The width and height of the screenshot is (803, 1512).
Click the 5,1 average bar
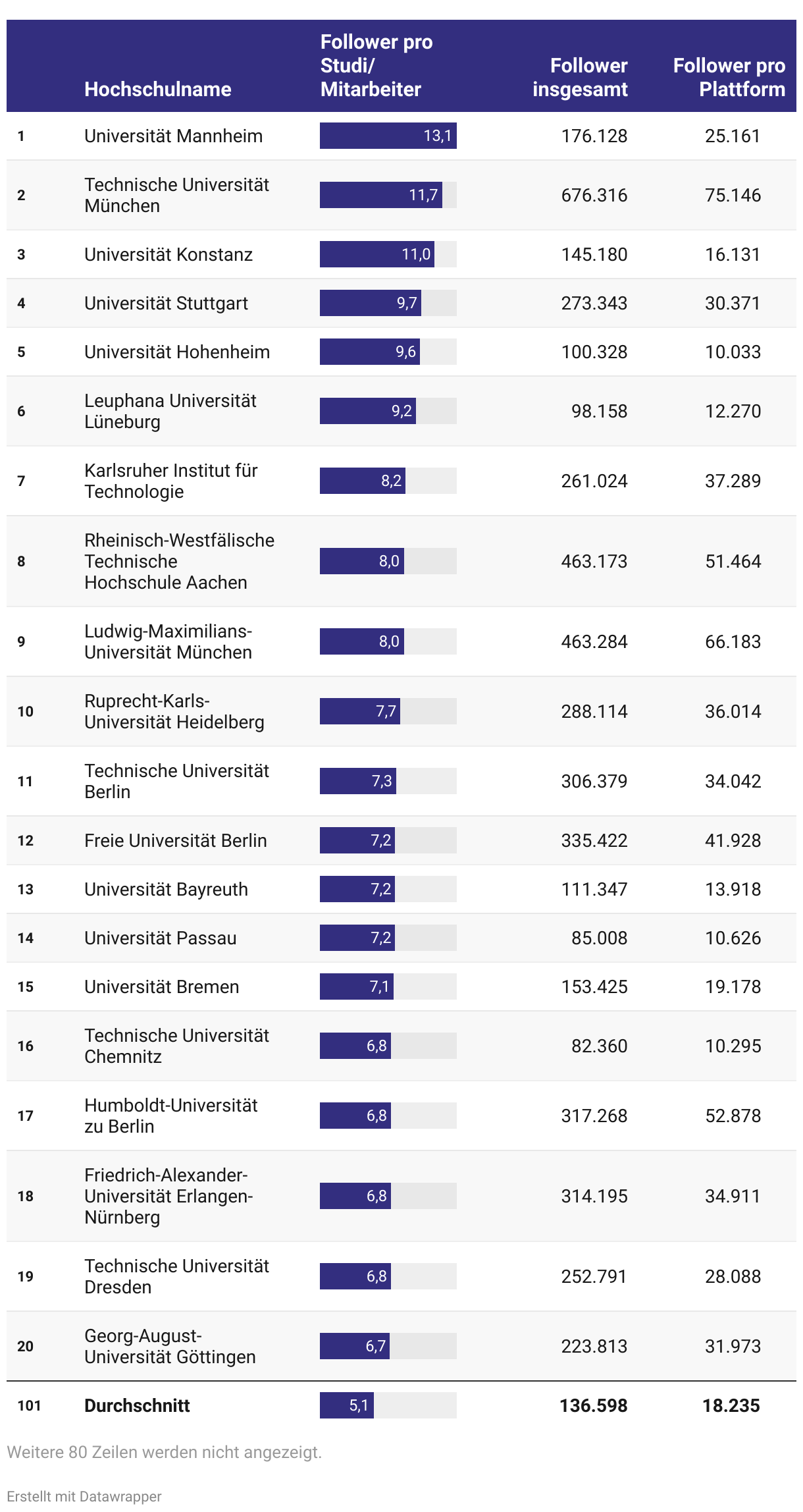[347, 1405]
